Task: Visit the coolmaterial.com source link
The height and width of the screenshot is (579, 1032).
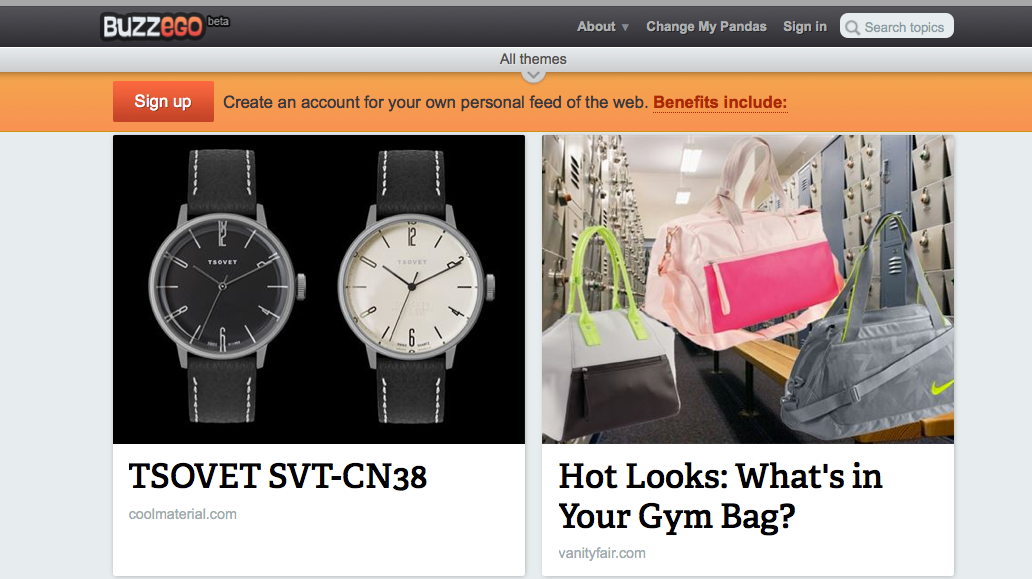Action: (x=182, y=514)
